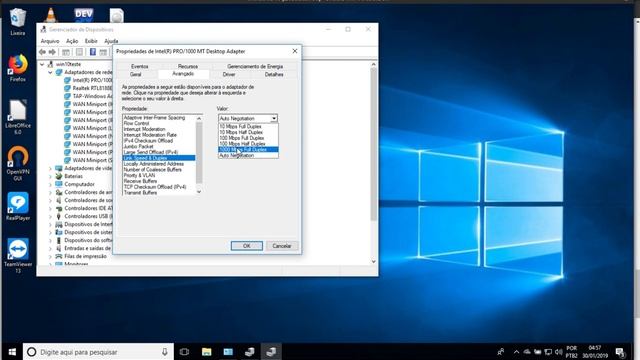The height and width of the screenshot is (360, 640).
Task: Switch to the Eventos tab
Action: click(140, 66)
